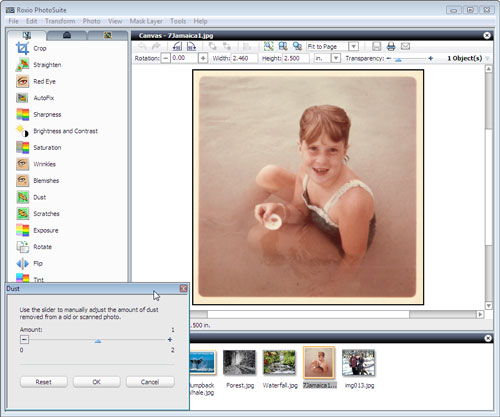Open the Sharpness adjustment
Screen dimensions: 500x417
point(38,114)
